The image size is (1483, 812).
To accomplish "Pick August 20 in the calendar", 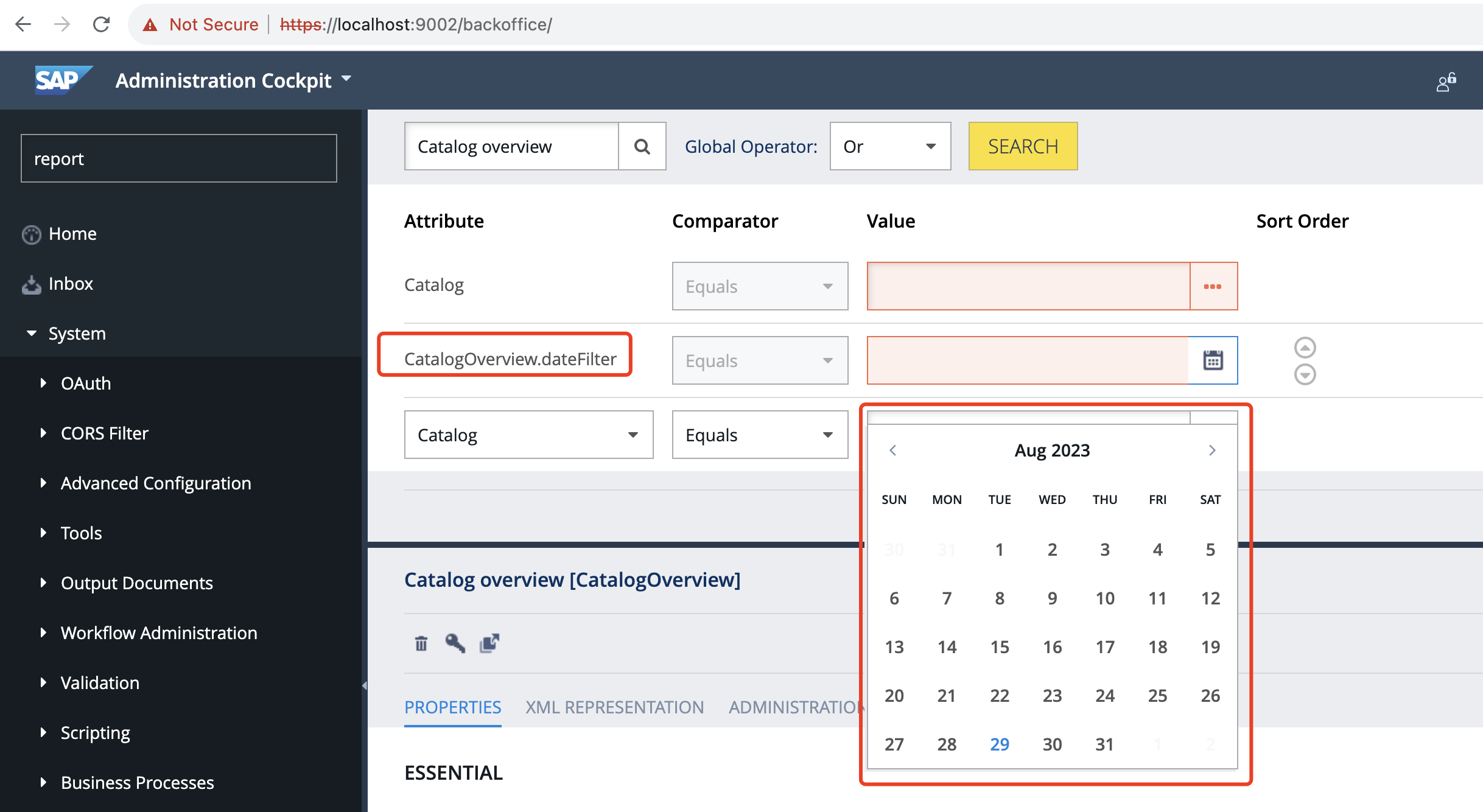I will tap(894, 696).
